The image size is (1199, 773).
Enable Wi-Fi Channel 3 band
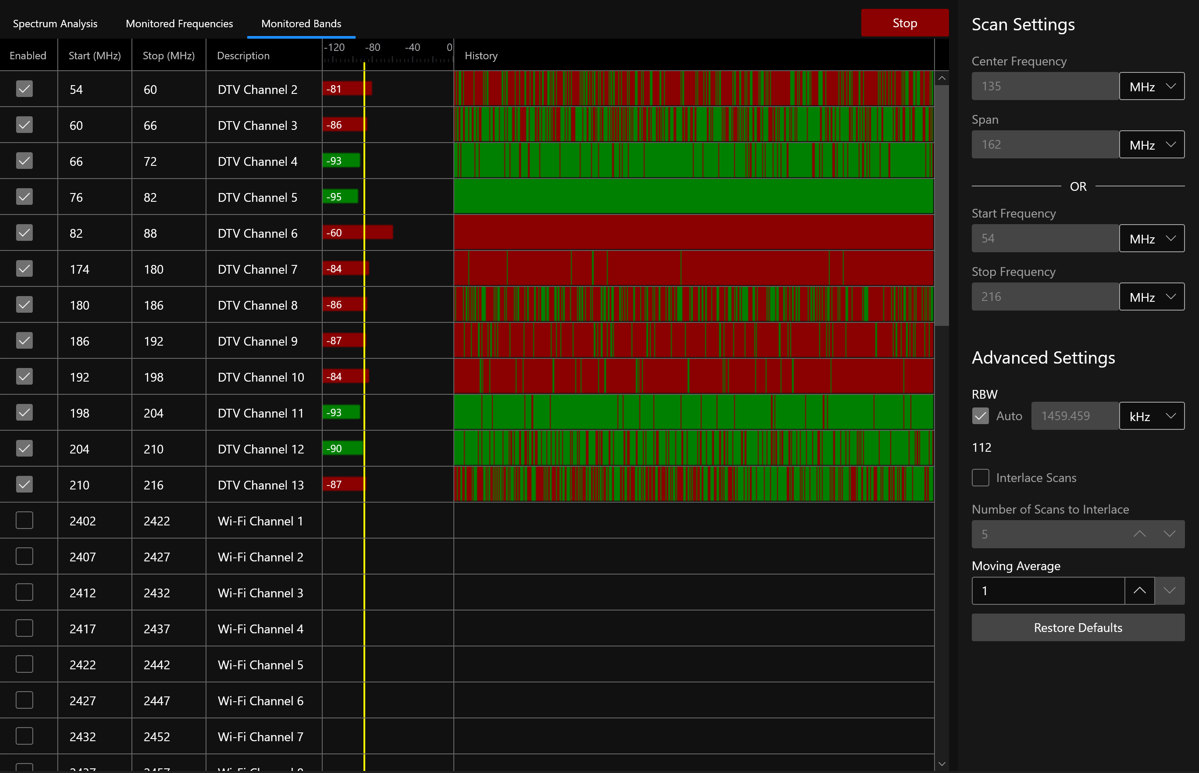click(x=24, y=592)
